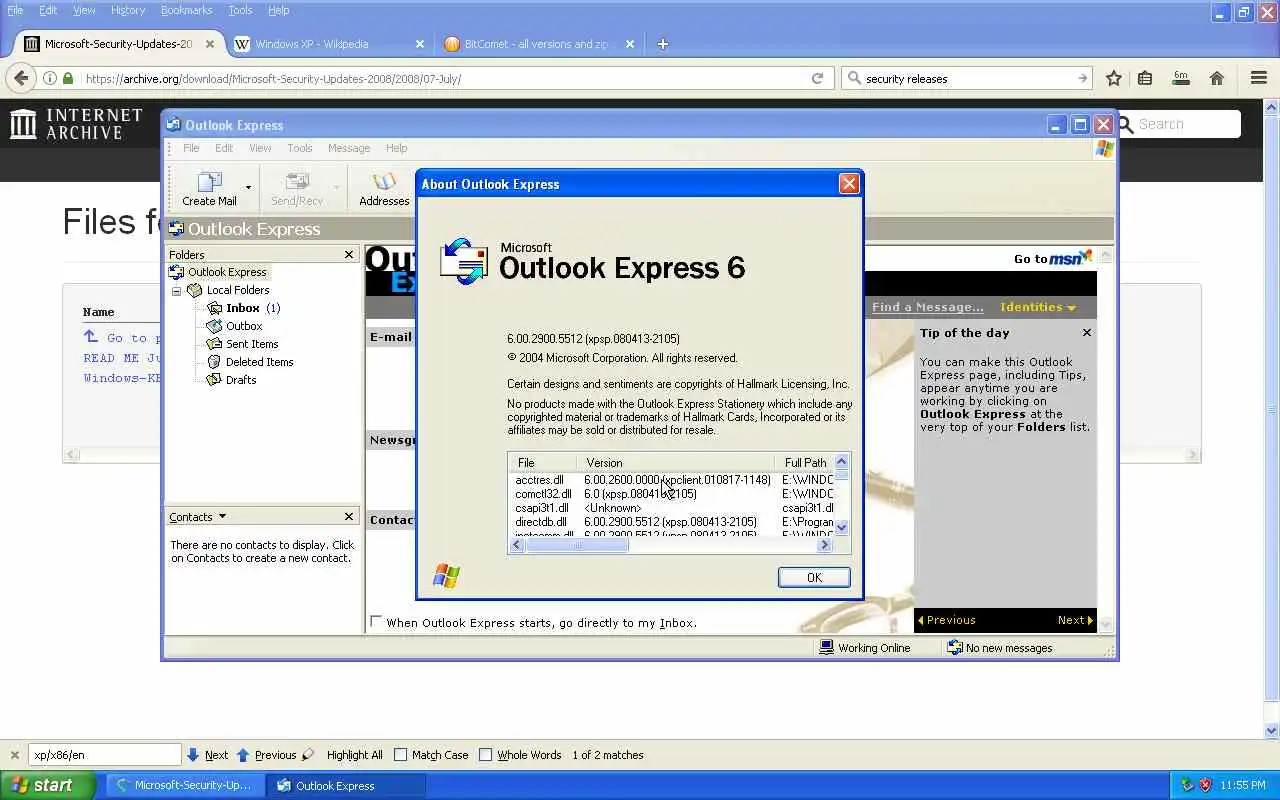Viewport: 1280px width, 800px height.
Task: Open the Deleted Items folder
Action: (259, 362)
